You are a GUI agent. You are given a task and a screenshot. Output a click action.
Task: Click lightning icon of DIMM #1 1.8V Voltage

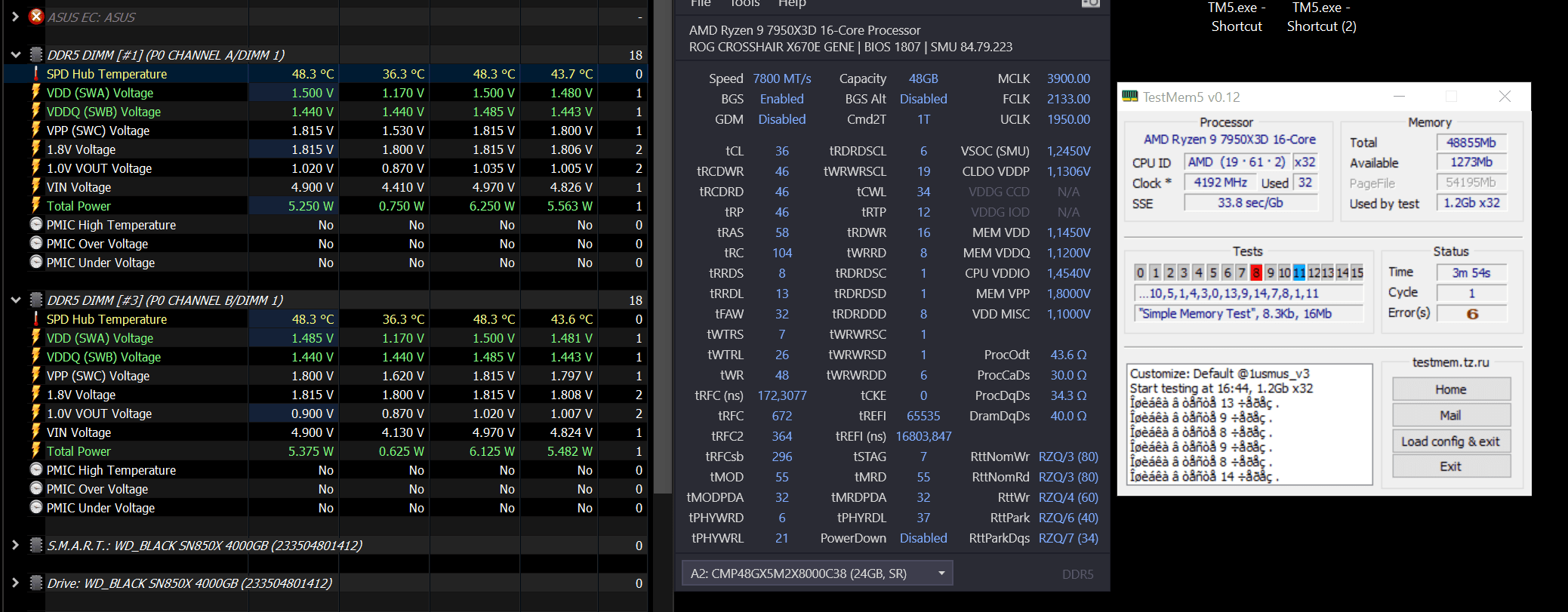click(x=35, y=149)
